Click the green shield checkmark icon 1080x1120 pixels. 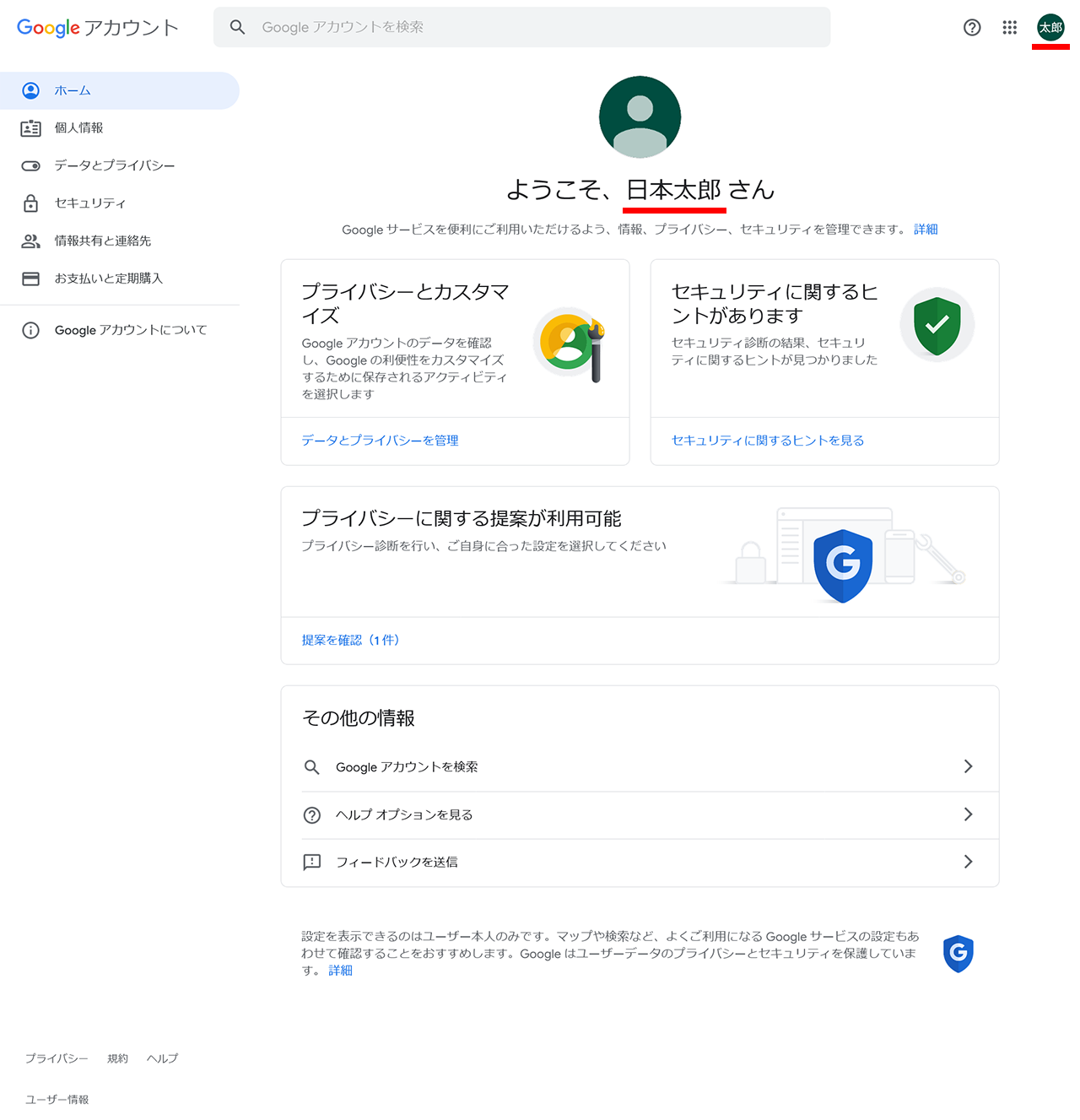937,326
